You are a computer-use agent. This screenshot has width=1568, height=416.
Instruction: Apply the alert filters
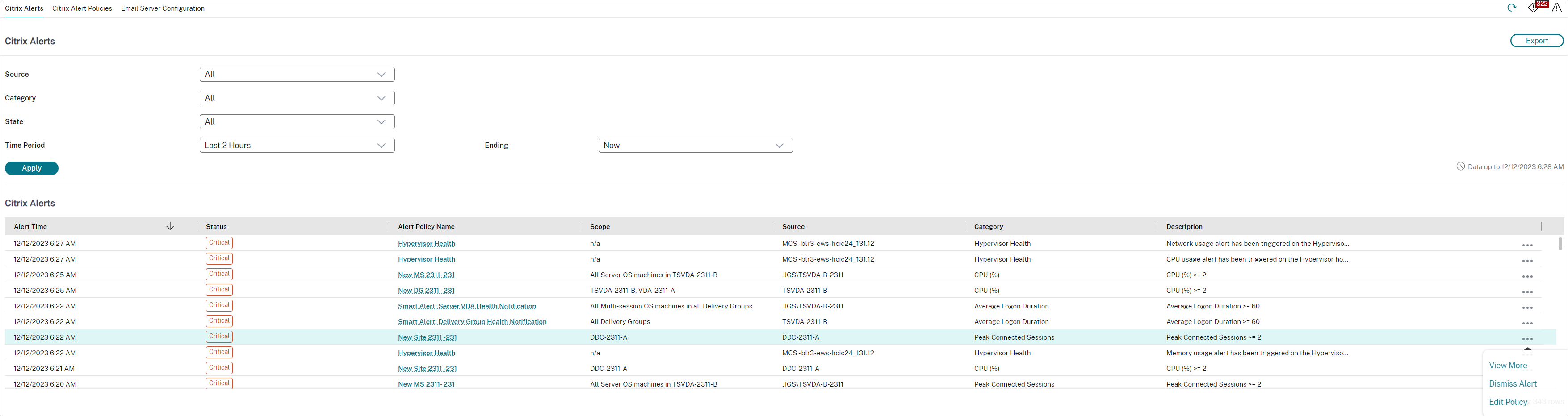[31, 168]
